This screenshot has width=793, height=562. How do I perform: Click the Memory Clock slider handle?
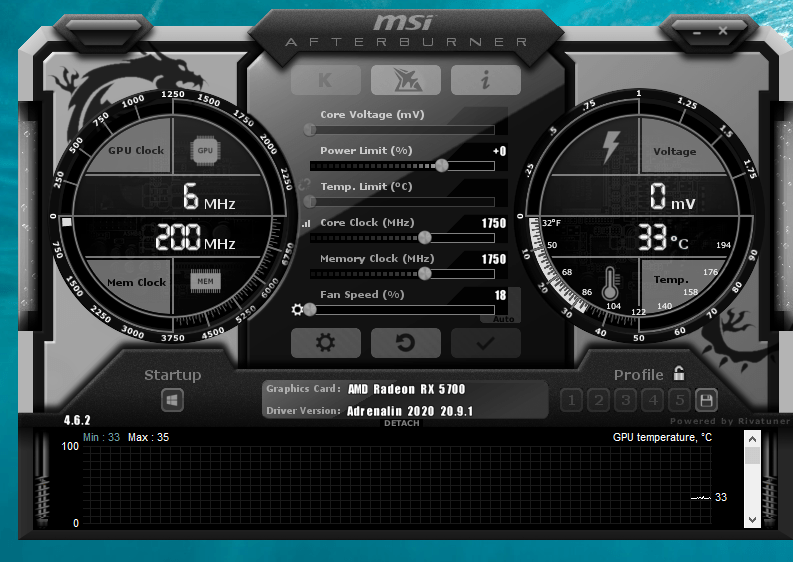(x=425, y=274)
